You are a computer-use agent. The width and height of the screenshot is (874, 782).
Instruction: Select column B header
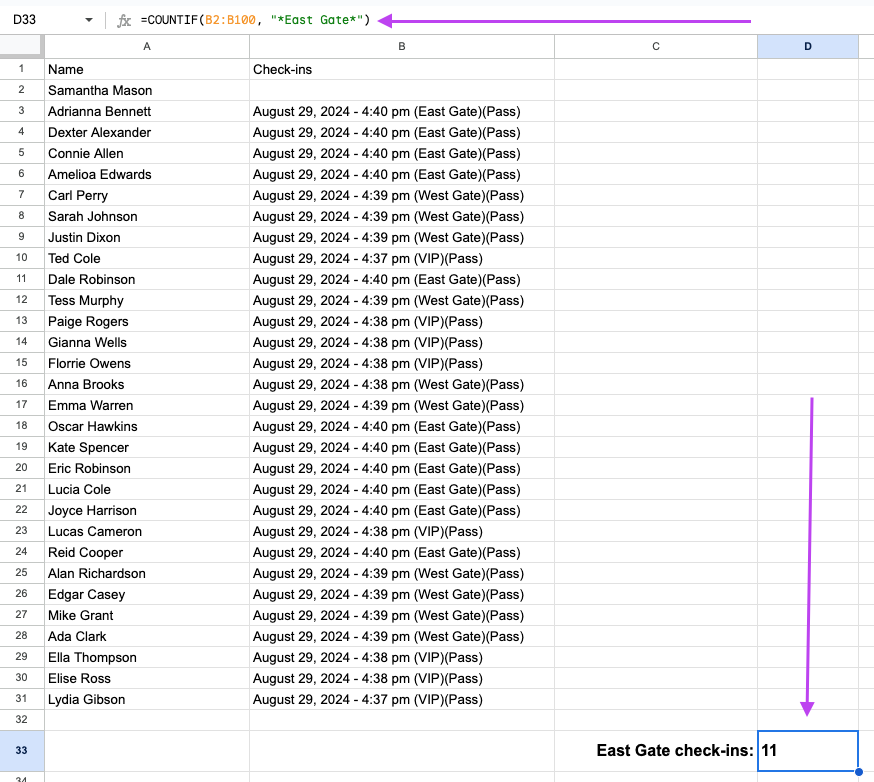click(x=401, y=46)
